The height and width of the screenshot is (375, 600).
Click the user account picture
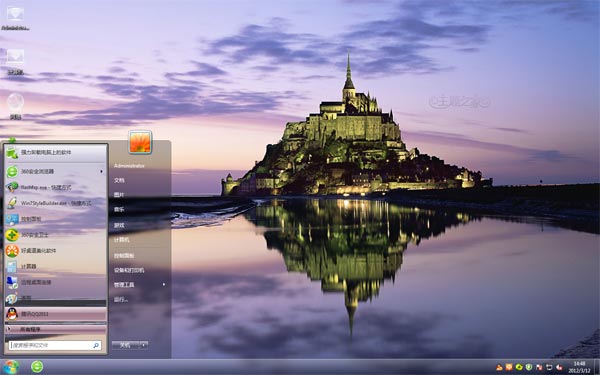click(x=140, y=142)
